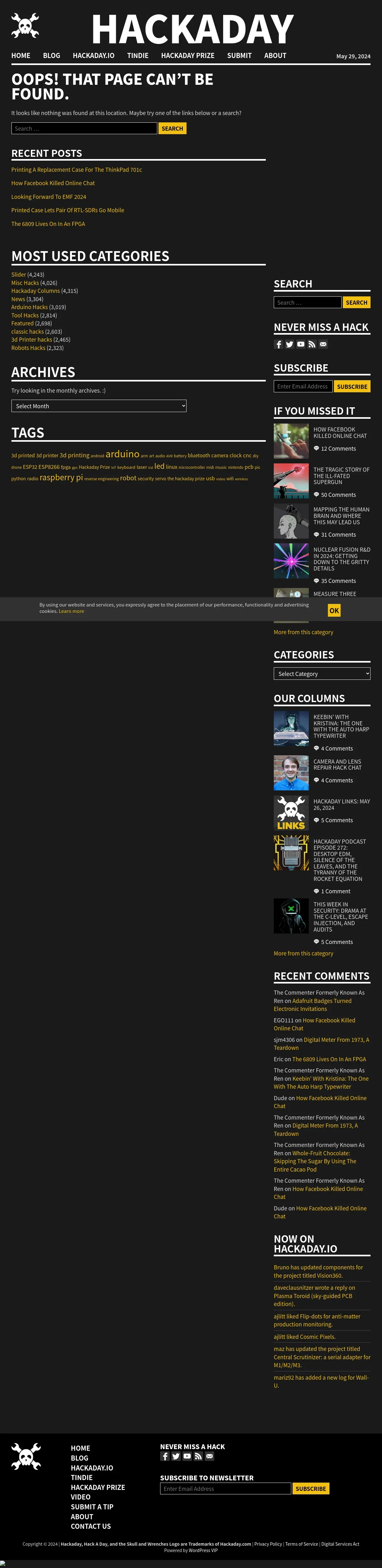Open sidebar YouTube icon under Never Miss A Hack
The width and height of the screenshot is (382, 1568).
[301, 345]
